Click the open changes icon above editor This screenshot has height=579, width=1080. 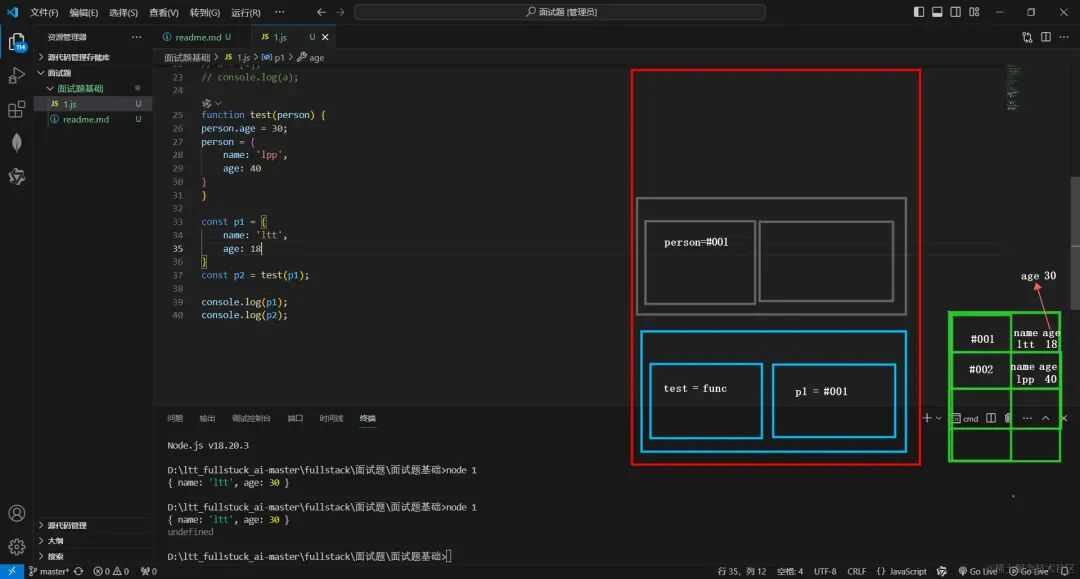[x=1027, y=37]
